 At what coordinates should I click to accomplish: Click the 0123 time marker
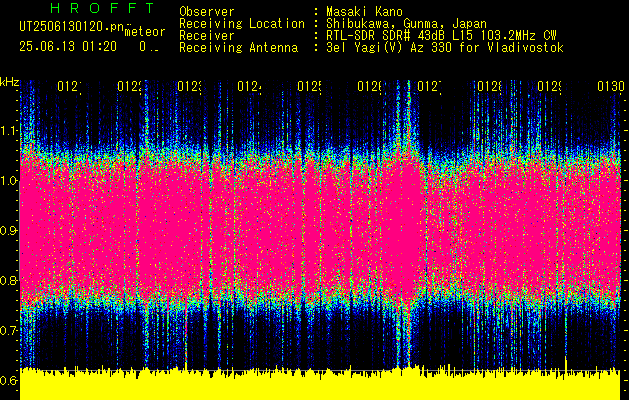point(190,86)
